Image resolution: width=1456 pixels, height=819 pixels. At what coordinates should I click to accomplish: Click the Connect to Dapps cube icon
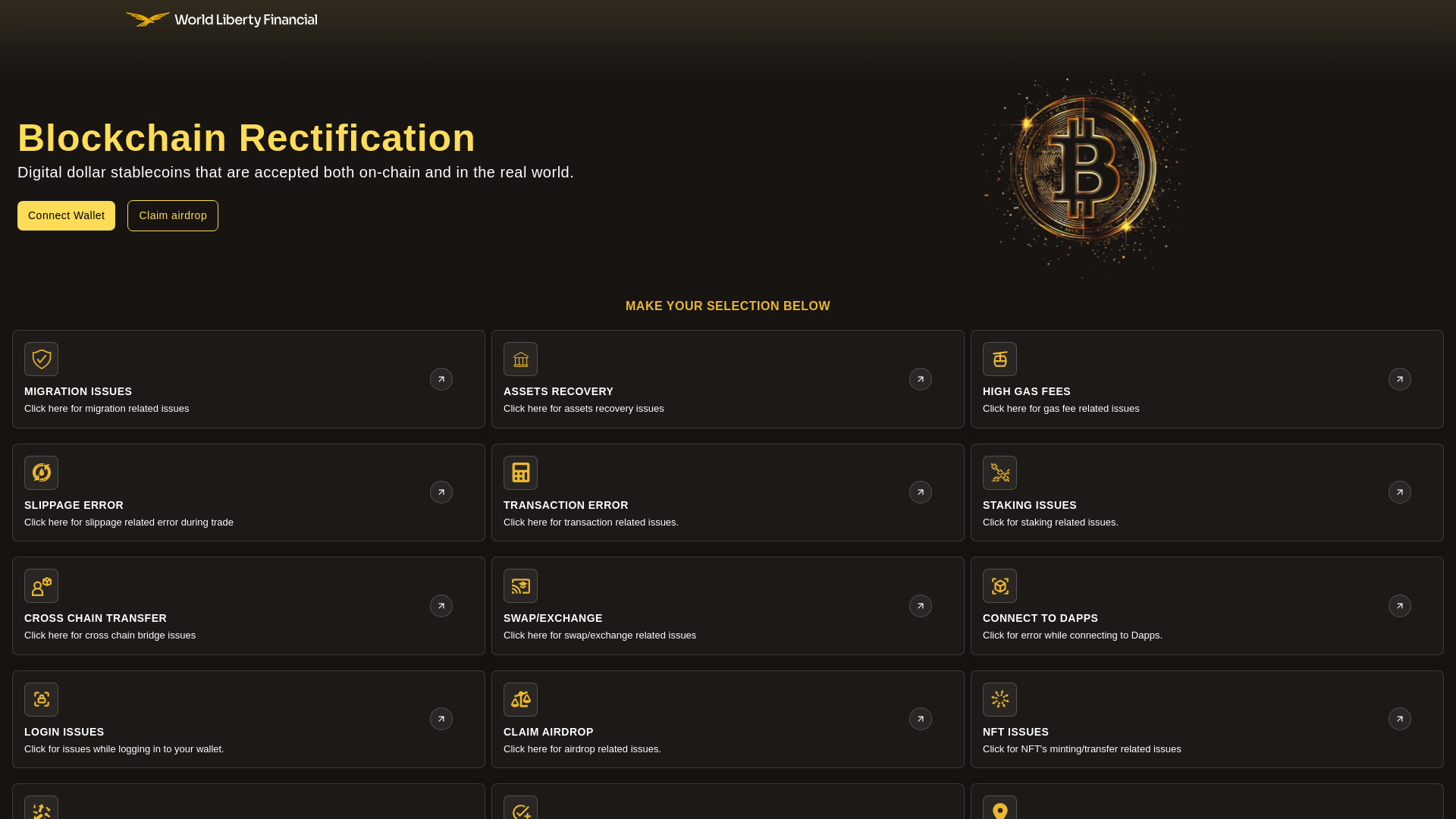click(x=999, y=585)
